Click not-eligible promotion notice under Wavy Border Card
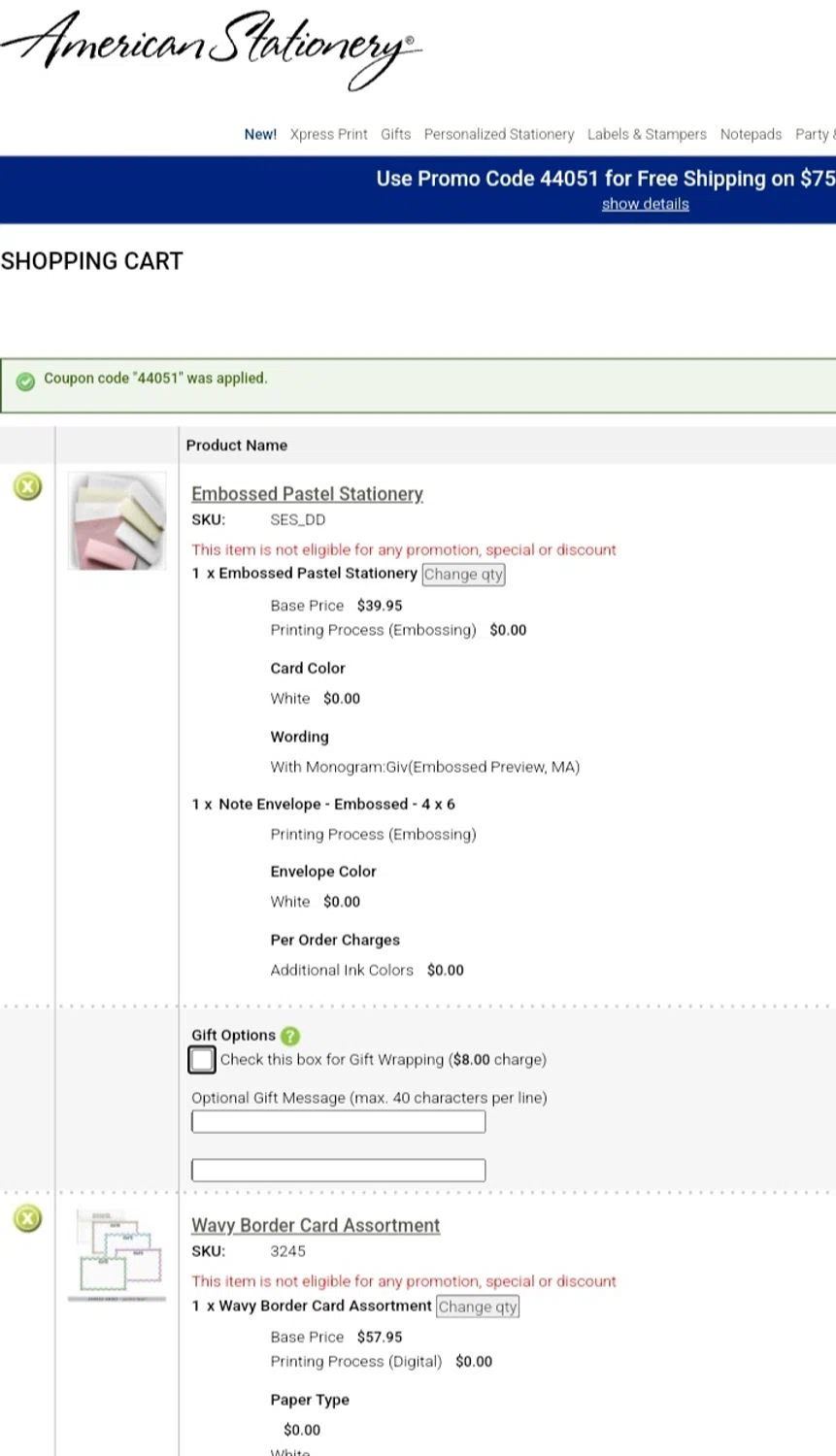 404,1281
